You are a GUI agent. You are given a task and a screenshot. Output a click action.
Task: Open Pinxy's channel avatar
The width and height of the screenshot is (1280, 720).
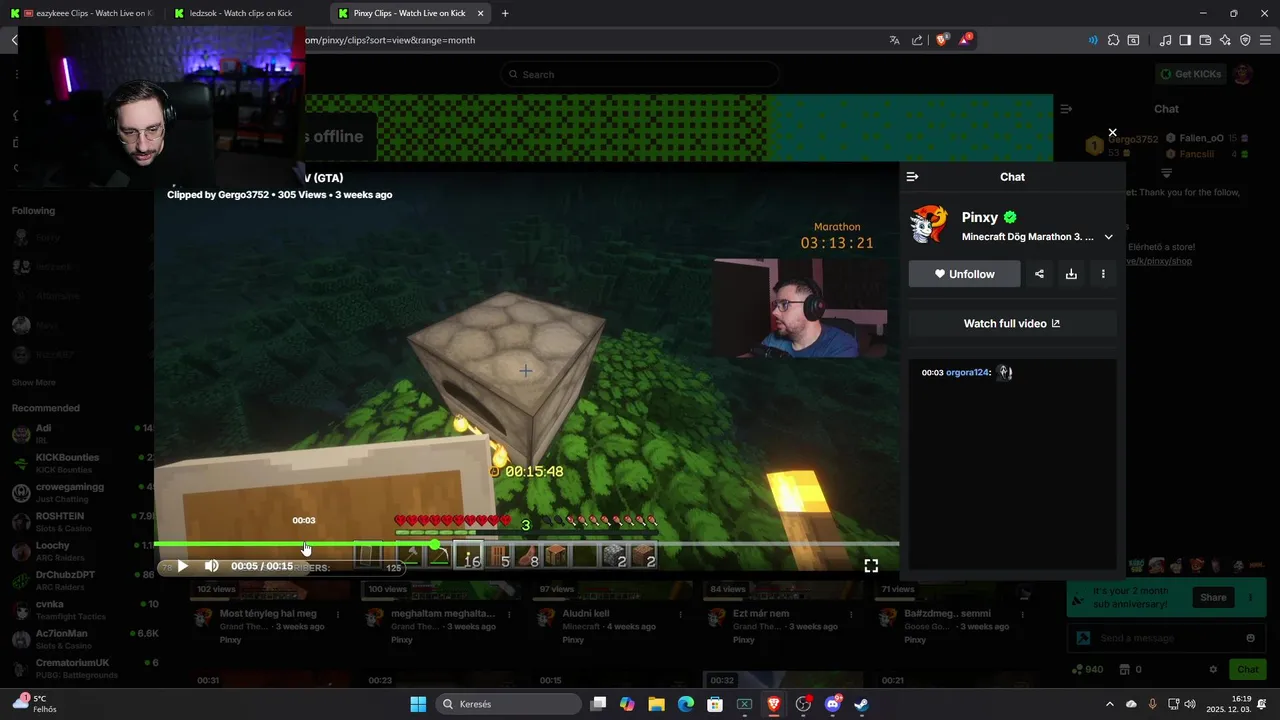[929, 225]
